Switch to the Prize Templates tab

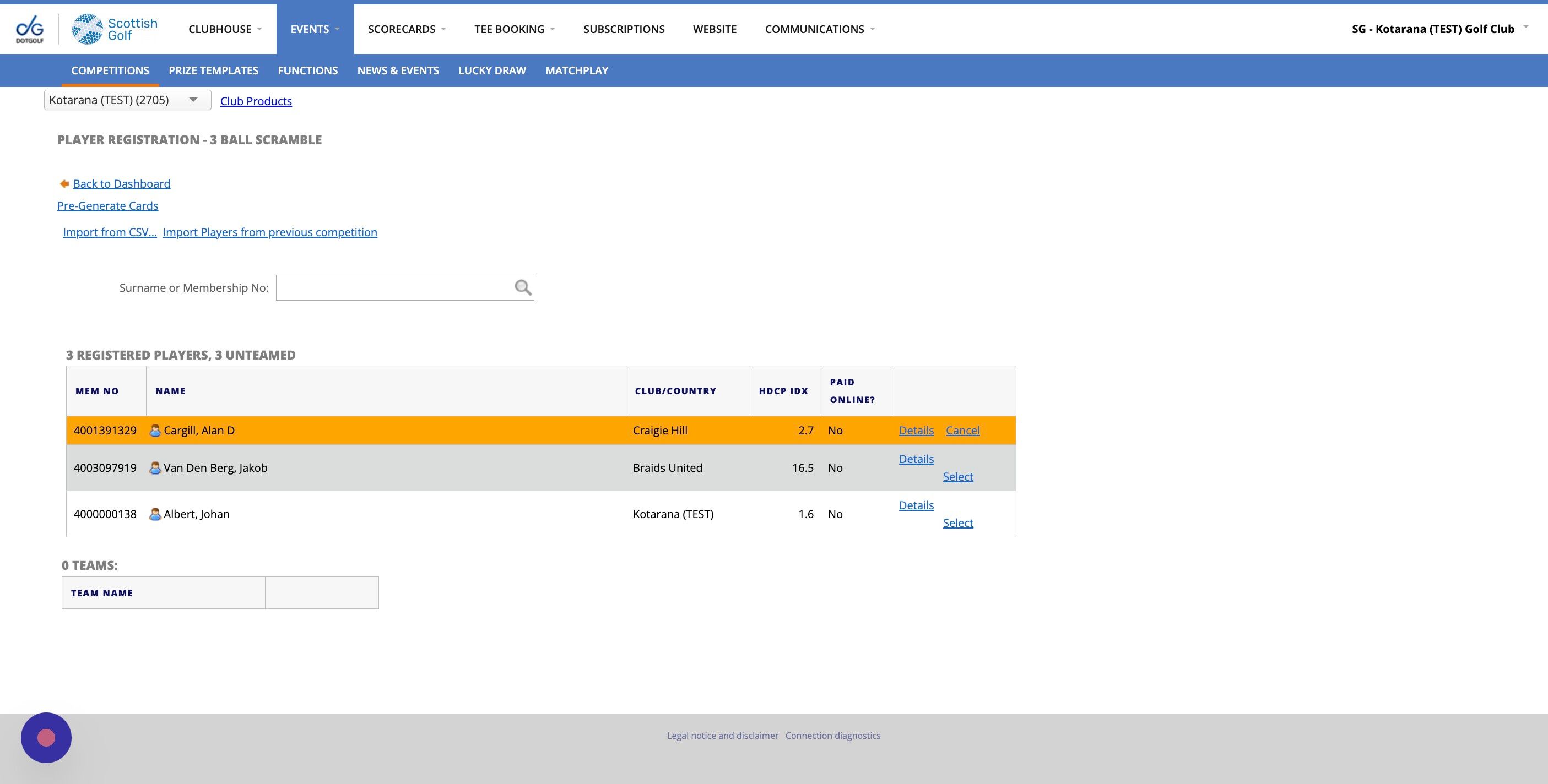click(x=213, y=70)
